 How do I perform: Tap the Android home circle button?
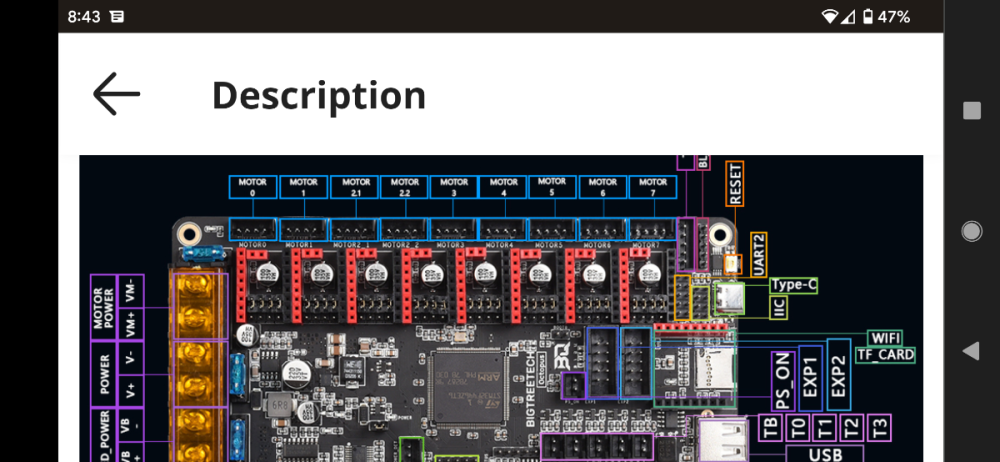click(x=971, y=231)
